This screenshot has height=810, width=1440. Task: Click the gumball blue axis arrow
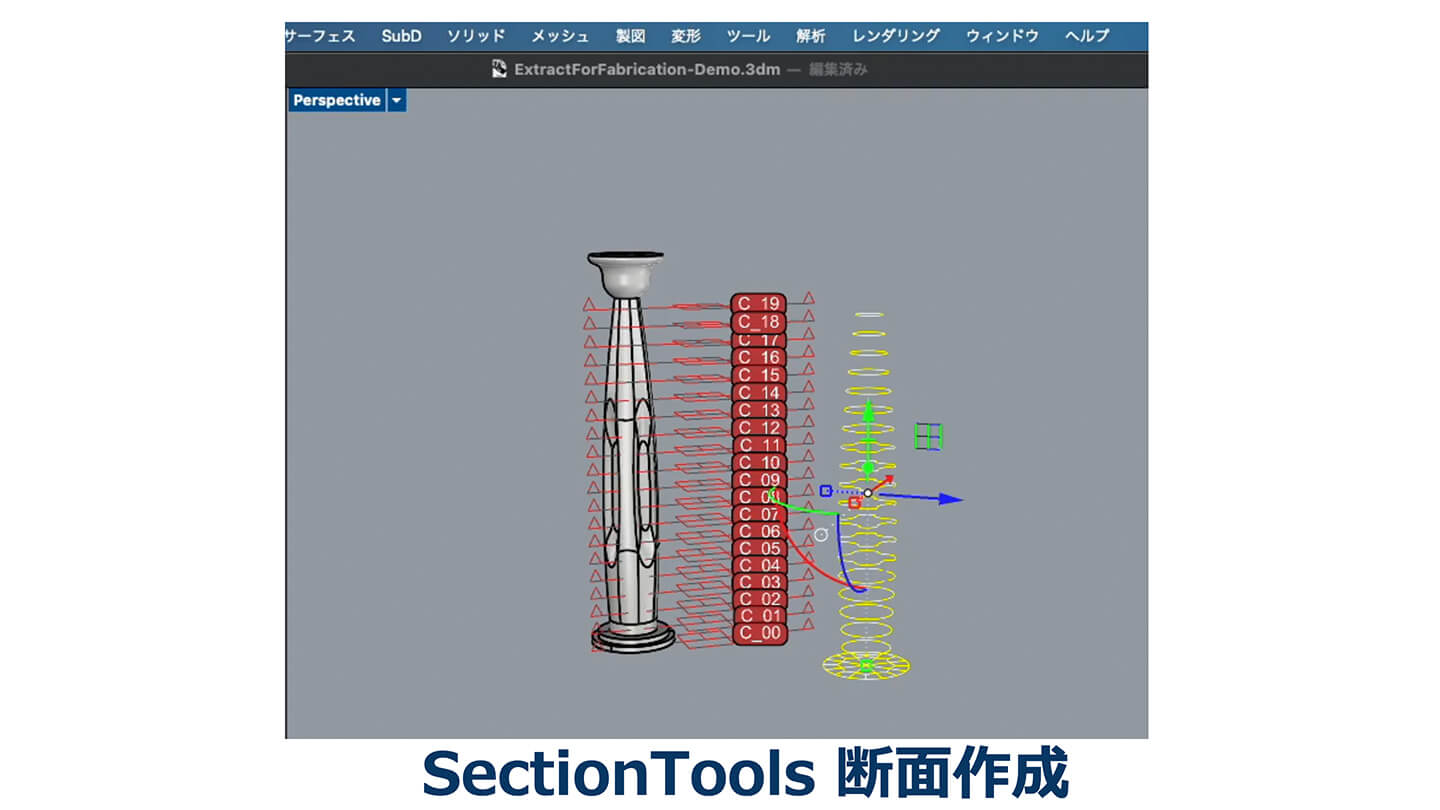click(x=950, y=499)
